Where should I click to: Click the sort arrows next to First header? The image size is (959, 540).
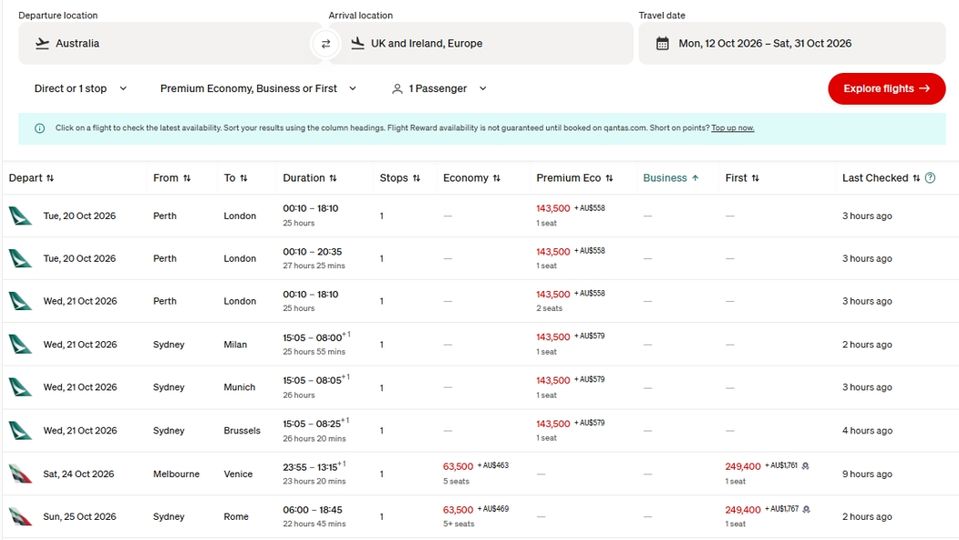[755, 178]
